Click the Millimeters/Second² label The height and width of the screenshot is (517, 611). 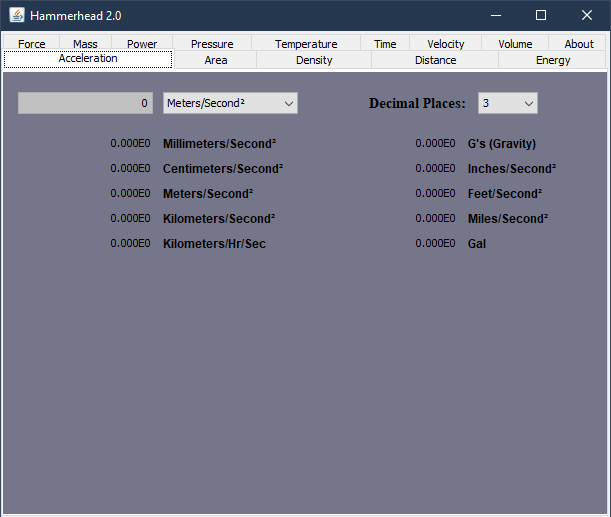(219, 144)
